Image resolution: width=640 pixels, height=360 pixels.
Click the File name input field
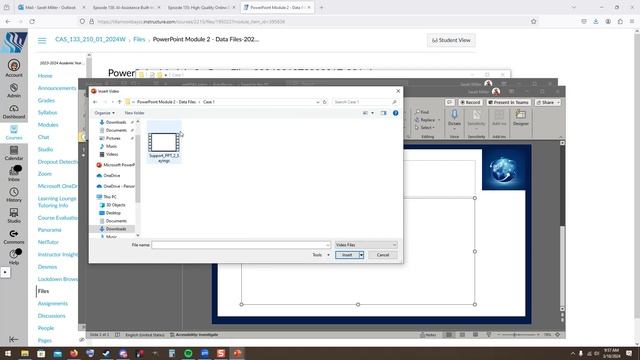[x=241, y=245]
